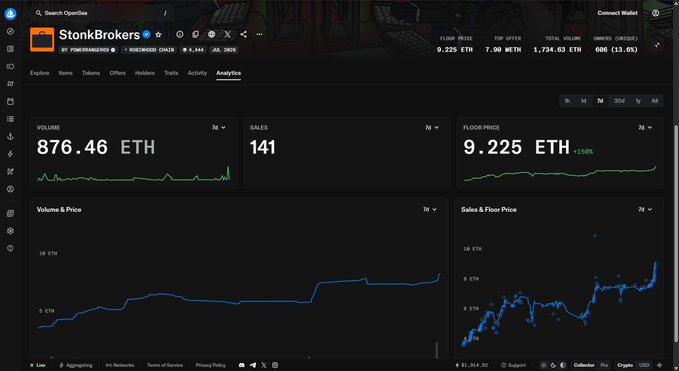
Task: Switch to Pro mode
Action: (x=604, y=365)
